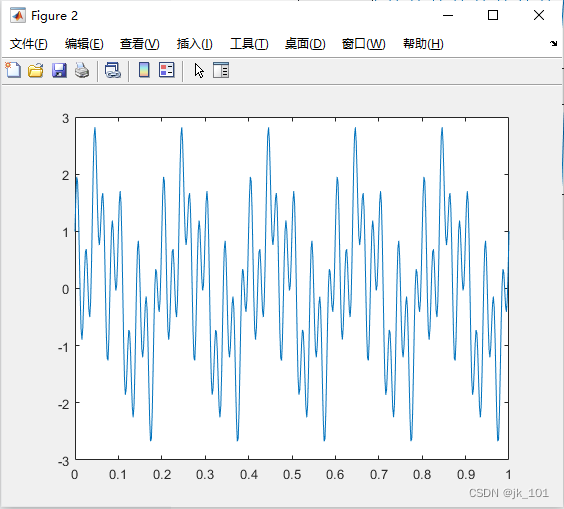
Task: Click the Figure 2 window title text
Action: point(54,16)
